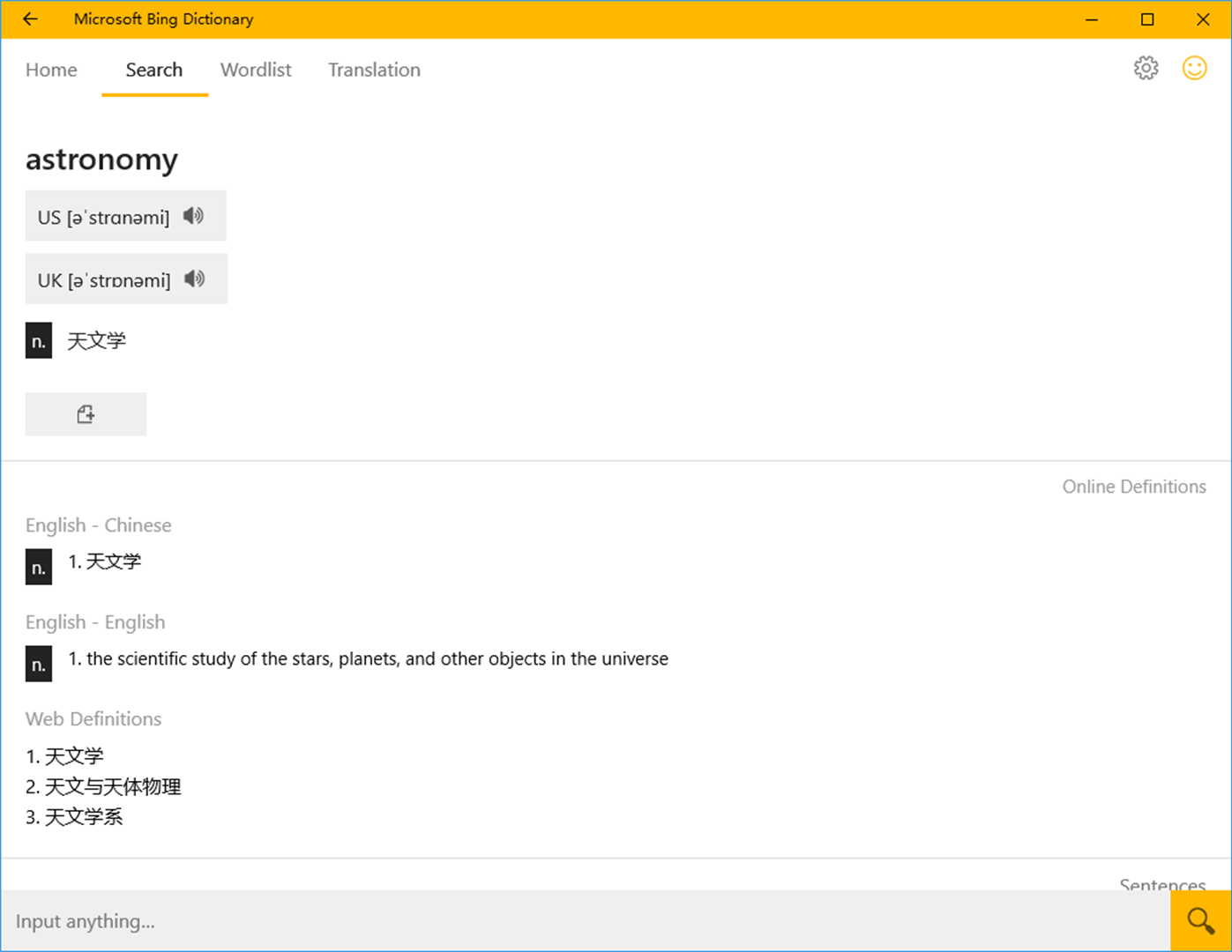Switch to the Translation tab
Image resolution: width=1232 pixels, height=952 pixels.
pyautogui.click(x=374, y=70)
